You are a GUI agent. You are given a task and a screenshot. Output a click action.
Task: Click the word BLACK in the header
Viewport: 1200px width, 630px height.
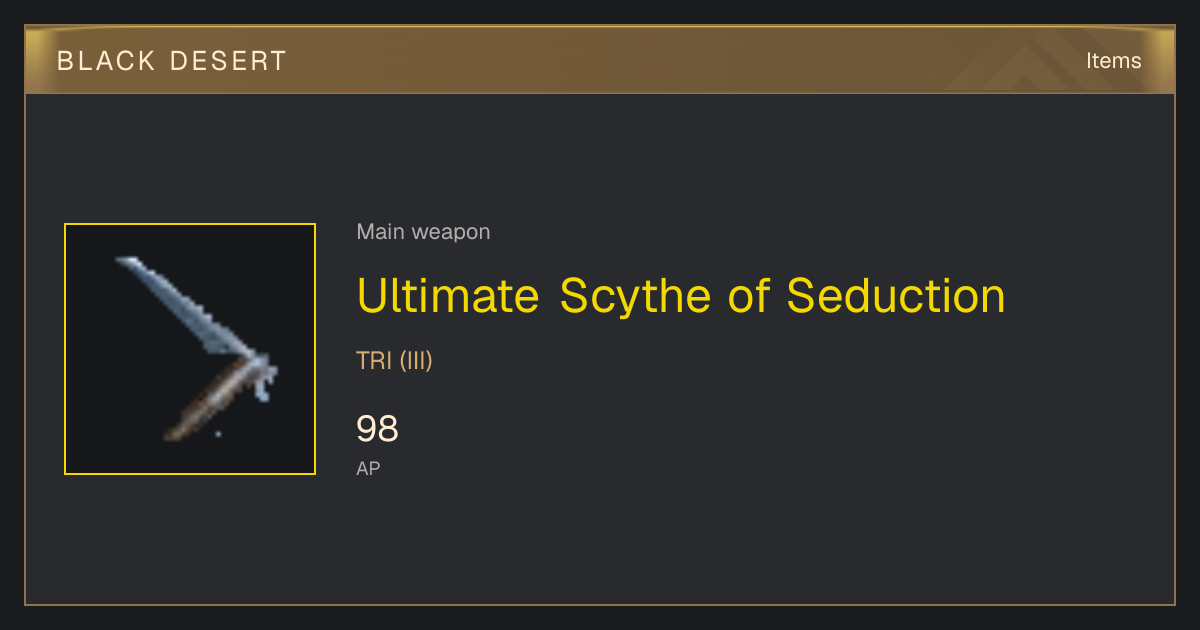pos(105,61)
